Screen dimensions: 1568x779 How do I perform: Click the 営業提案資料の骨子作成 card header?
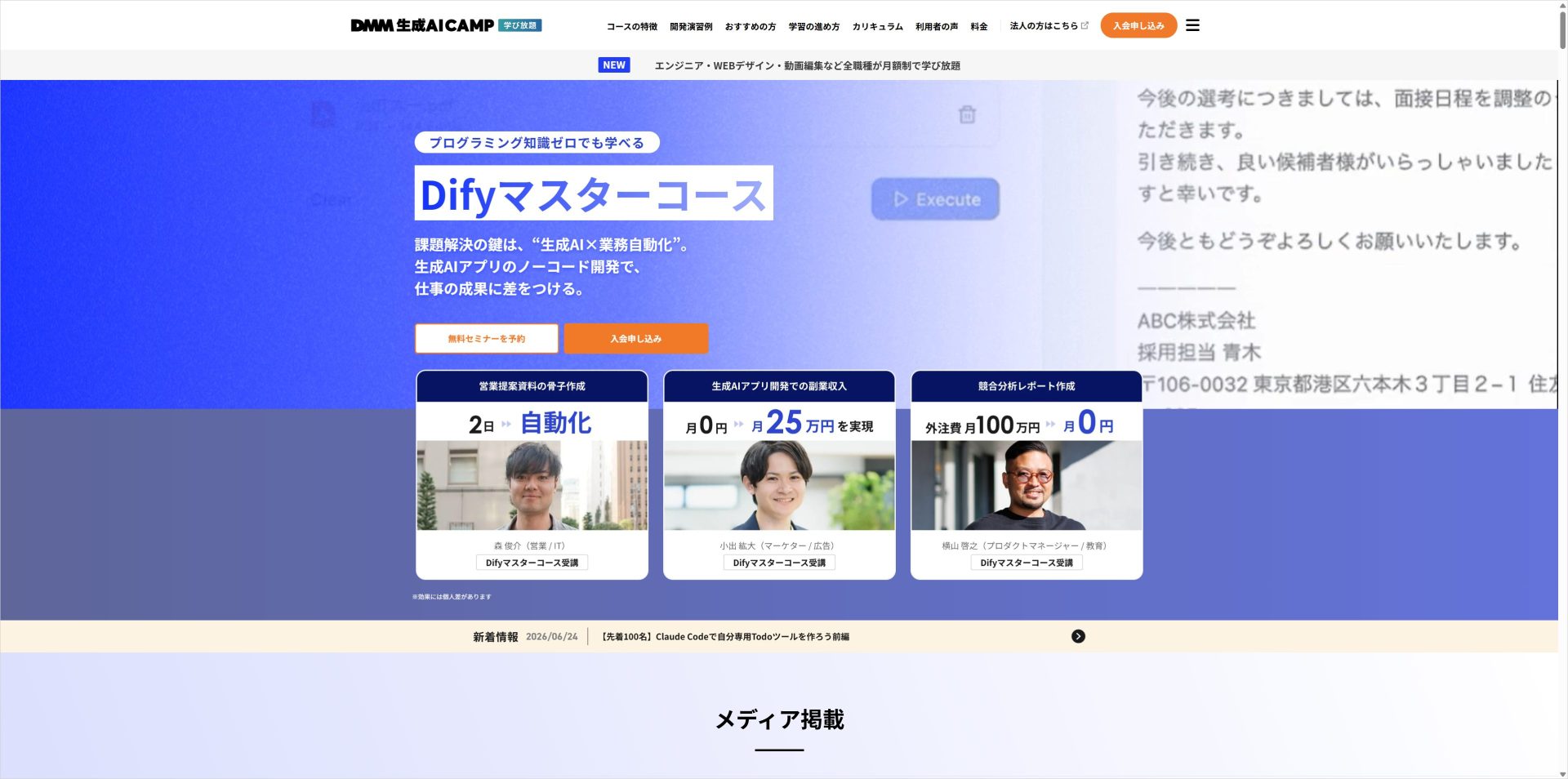pyautogui.click(x=532, y=386)
